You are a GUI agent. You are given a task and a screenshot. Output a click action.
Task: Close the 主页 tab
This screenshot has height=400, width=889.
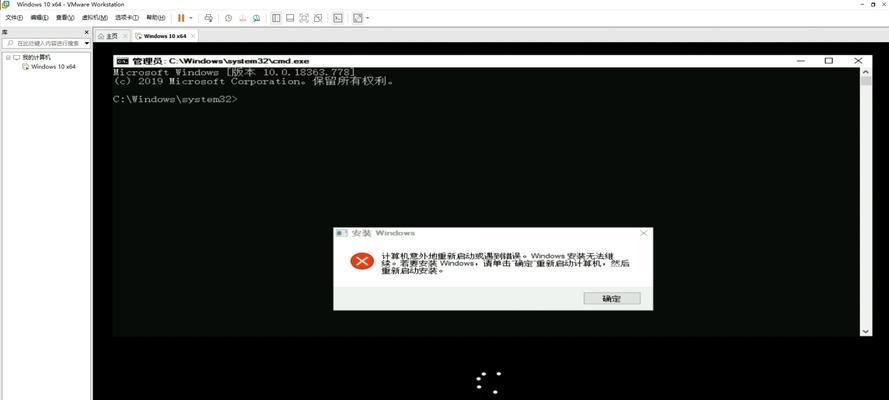point(125,36)
